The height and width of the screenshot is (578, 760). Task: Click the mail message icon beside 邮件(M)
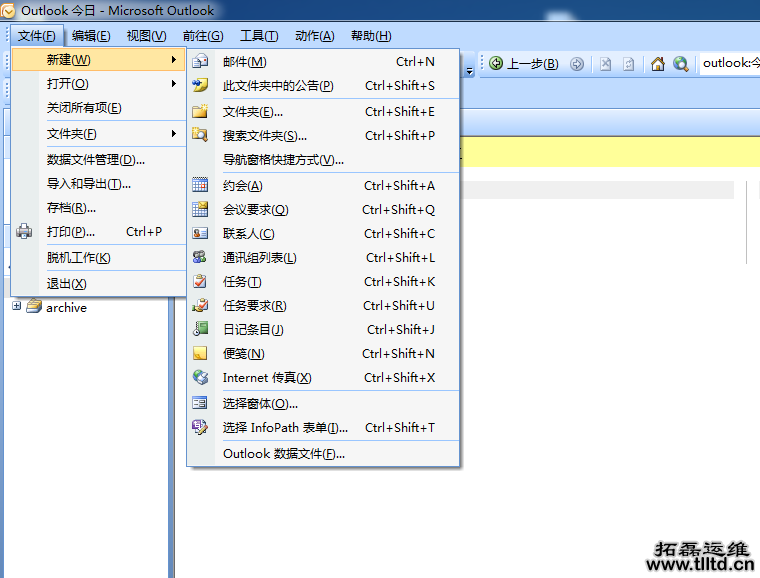pos(200,62)
